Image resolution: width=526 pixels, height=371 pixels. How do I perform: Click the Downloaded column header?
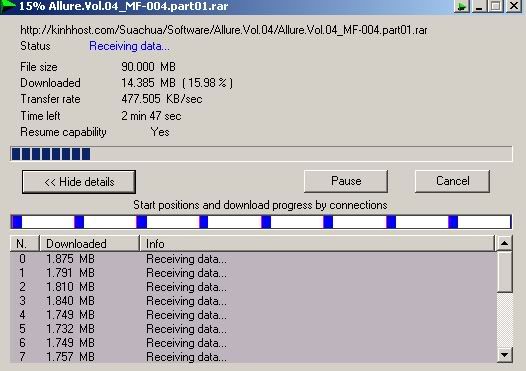tap(89, 244)
